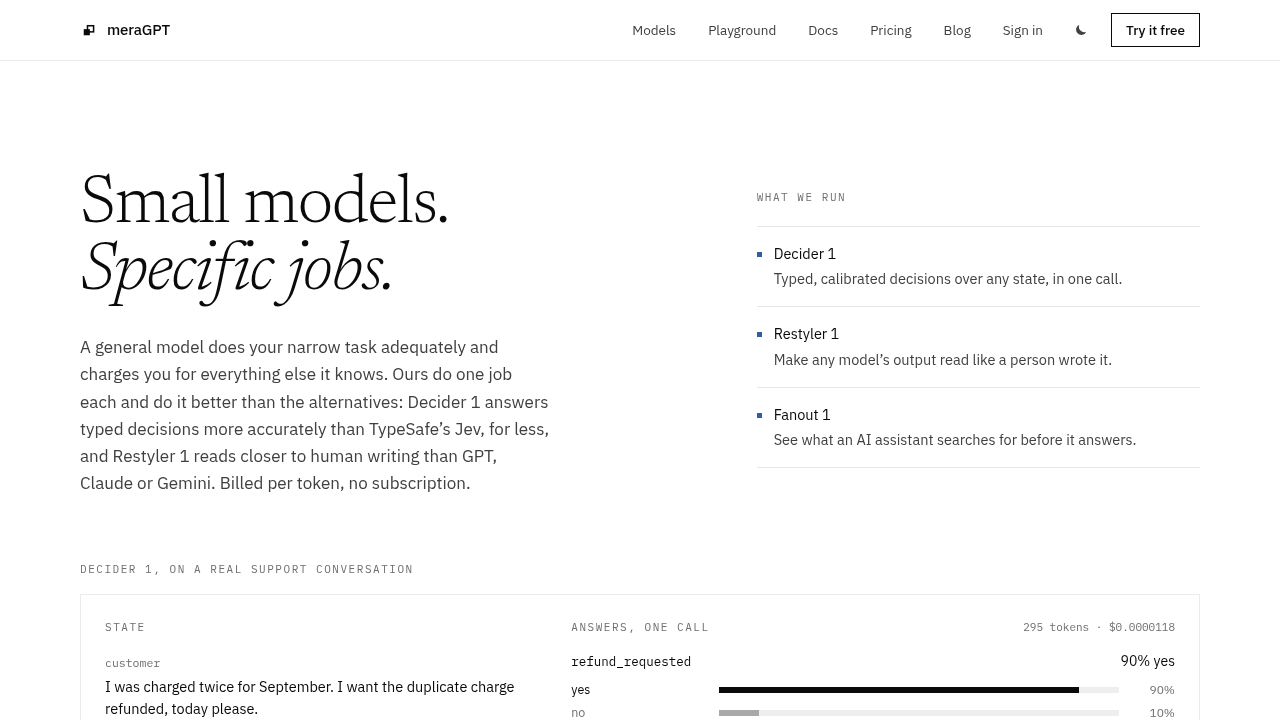Click the 'WHAT WE RUN' heading

click(801, 197)
